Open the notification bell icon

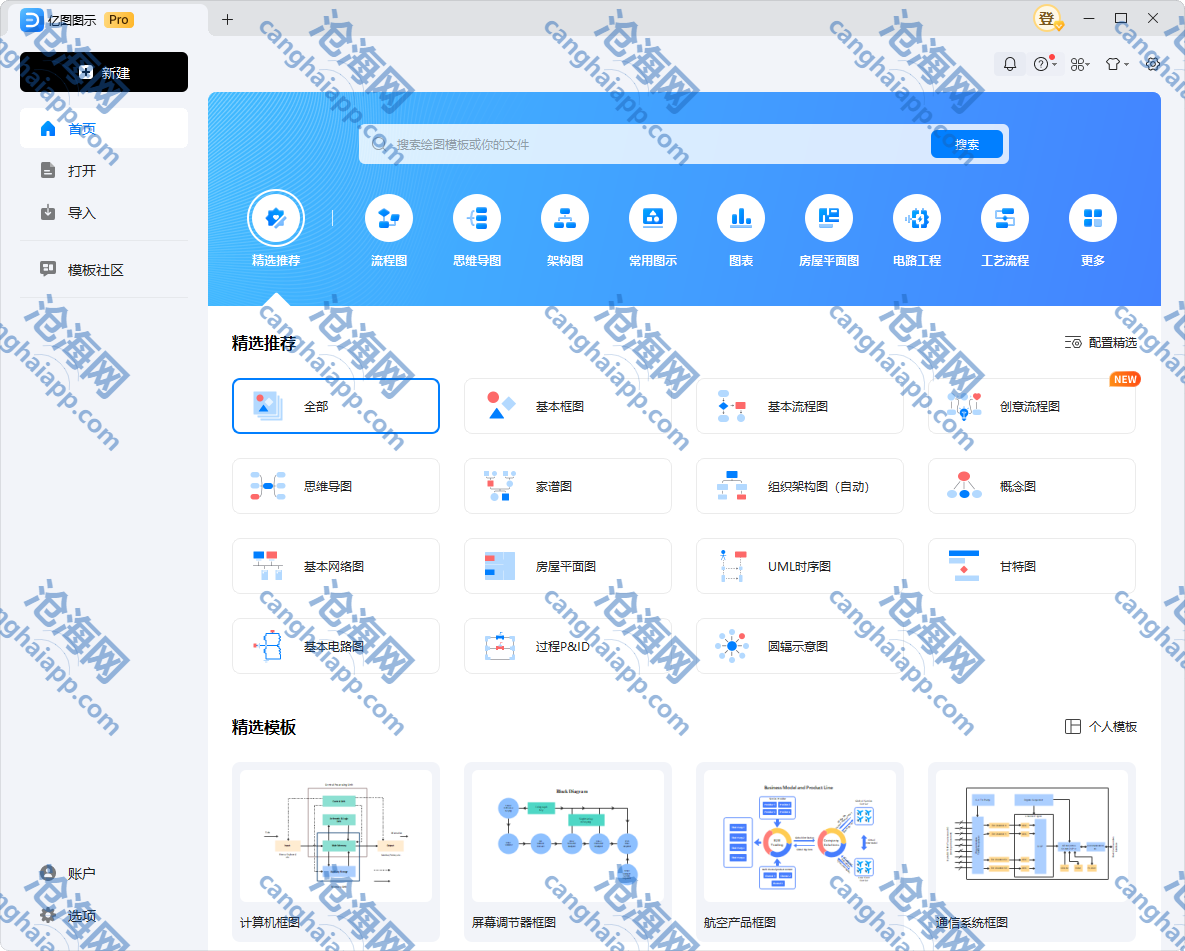click(x=1010, y=64)
